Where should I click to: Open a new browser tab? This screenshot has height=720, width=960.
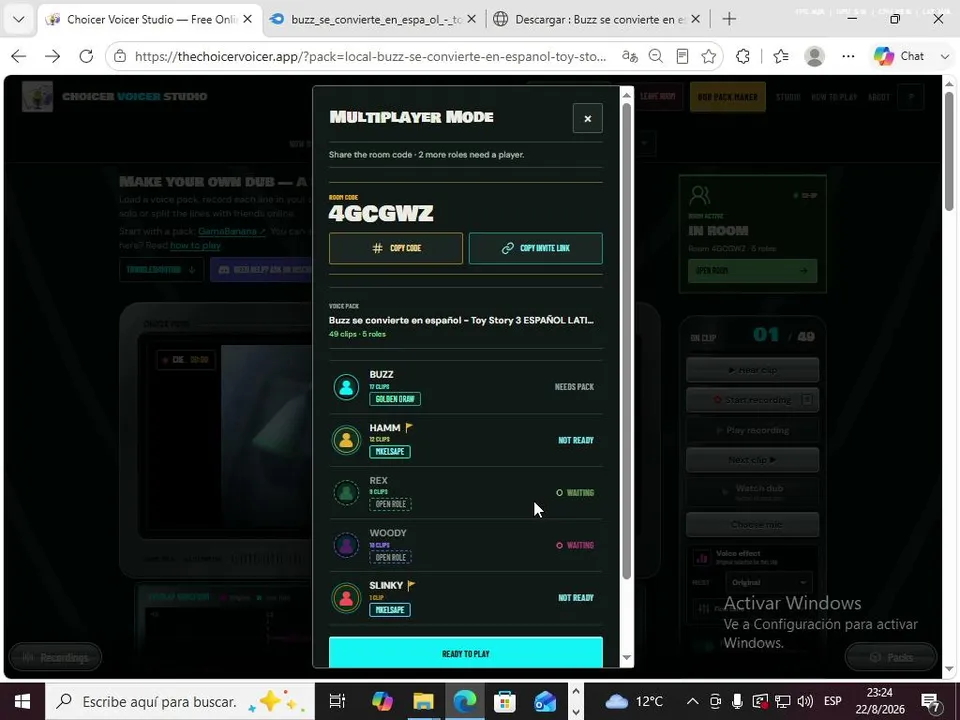click(x=729, y=20)
